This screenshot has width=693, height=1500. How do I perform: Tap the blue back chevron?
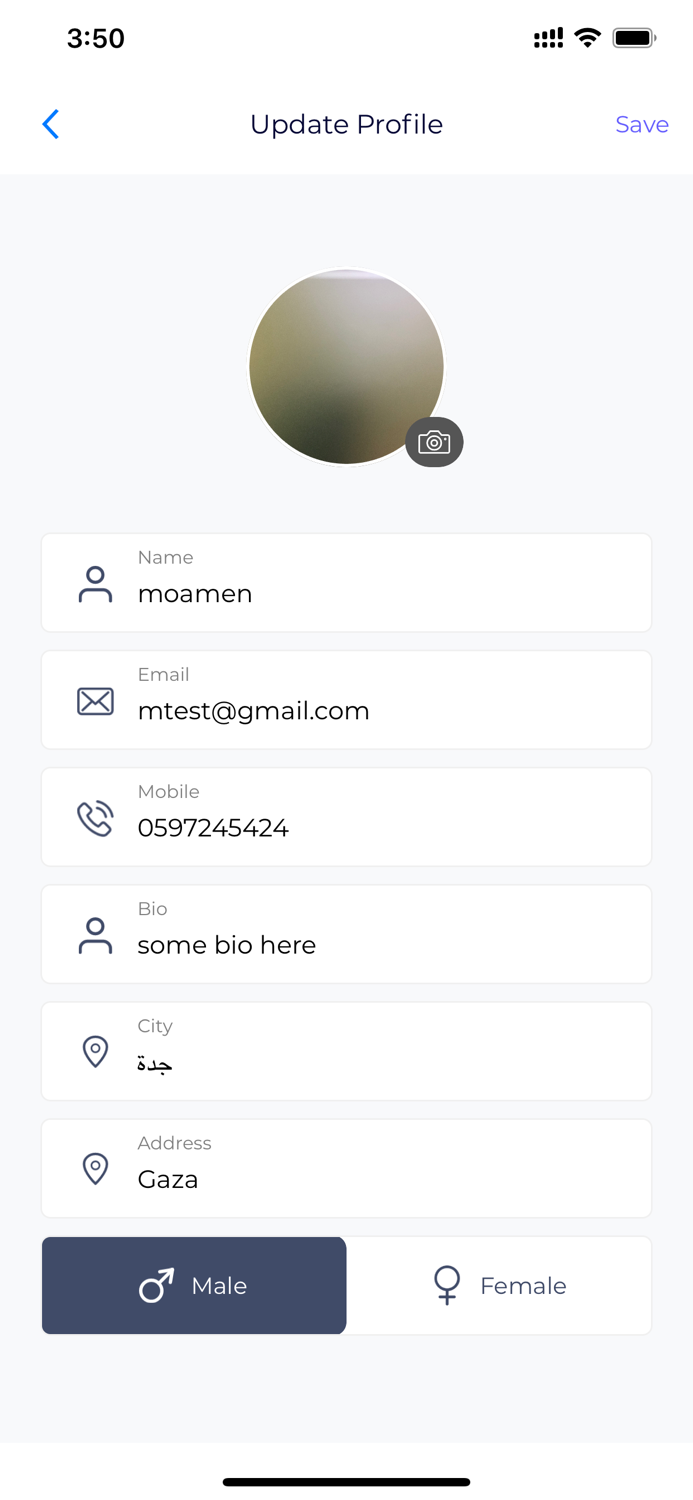[x=51, y=124]
